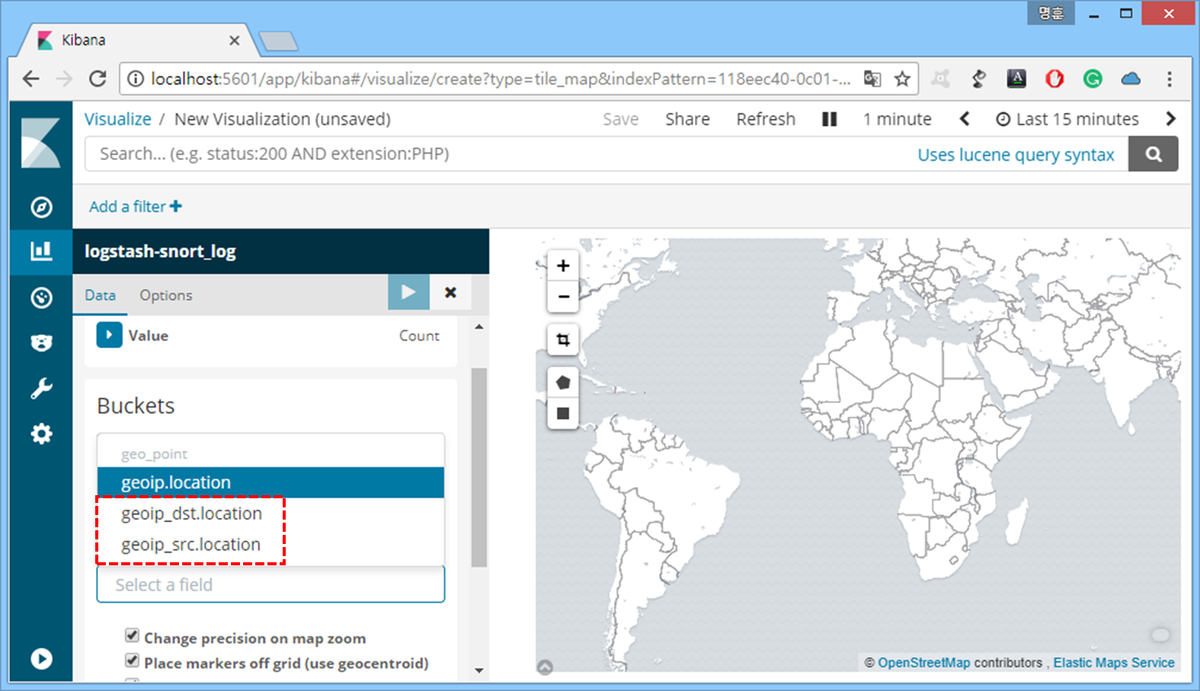Switch to the Data tab
Viewport: 1200px width, 691px height.
coord(100,295)
